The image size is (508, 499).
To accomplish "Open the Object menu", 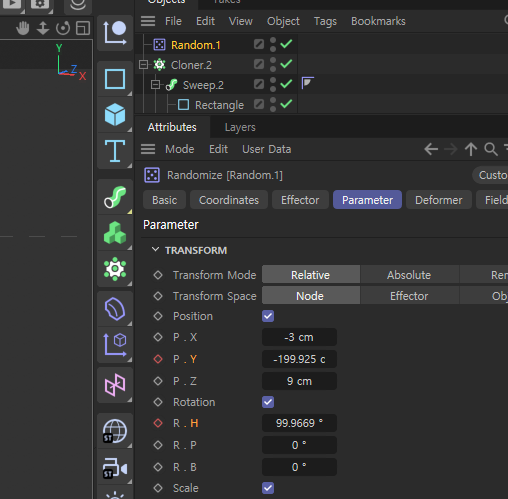I will (x=283, y=21).
